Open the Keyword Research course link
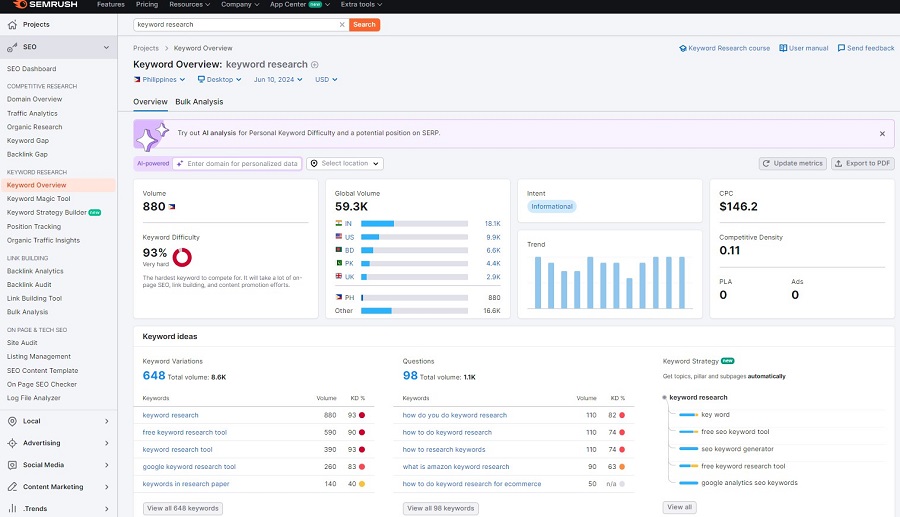900x517 pixels. pos(724,48)
